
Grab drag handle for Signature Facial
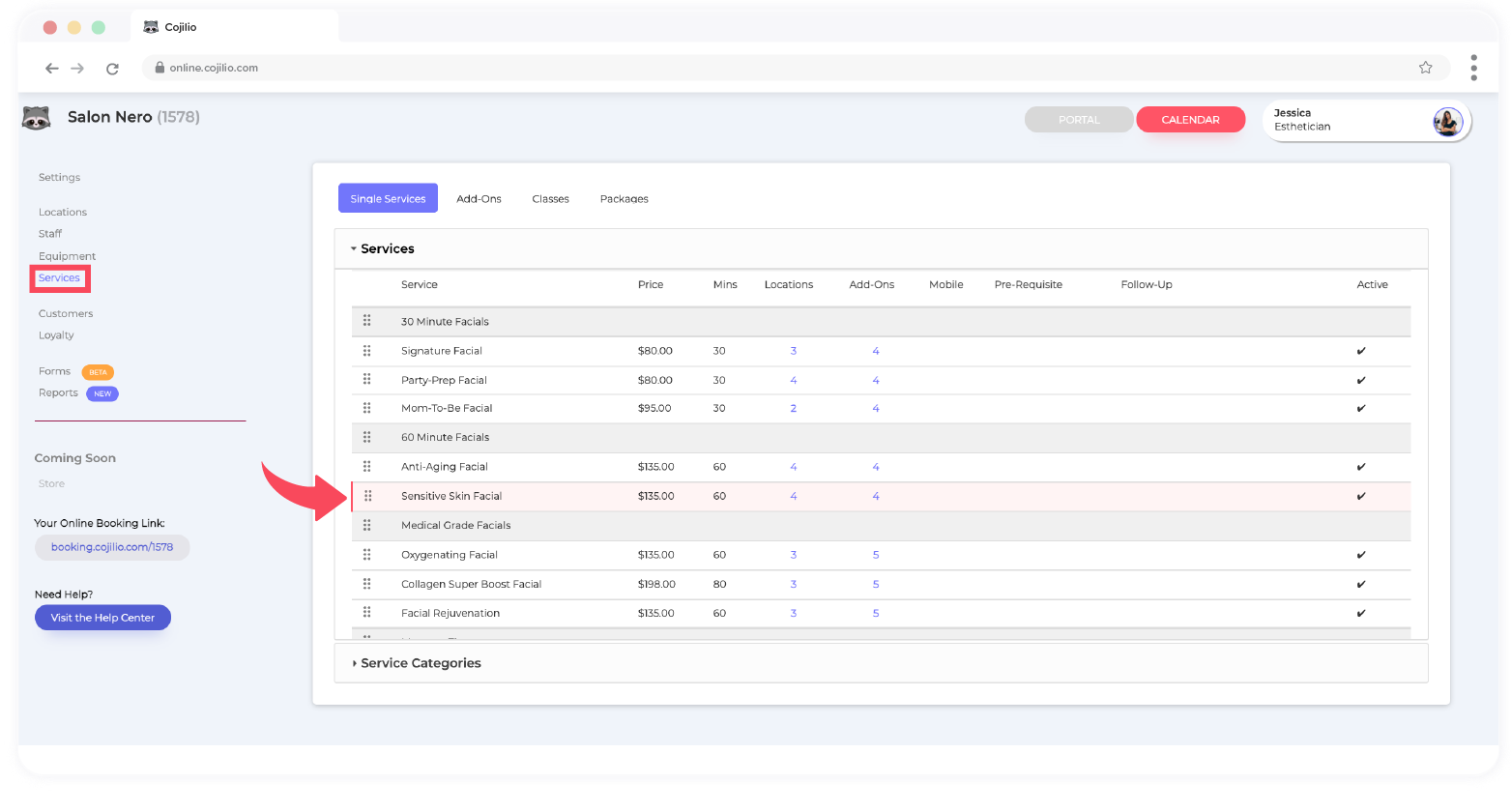point(367,350)
